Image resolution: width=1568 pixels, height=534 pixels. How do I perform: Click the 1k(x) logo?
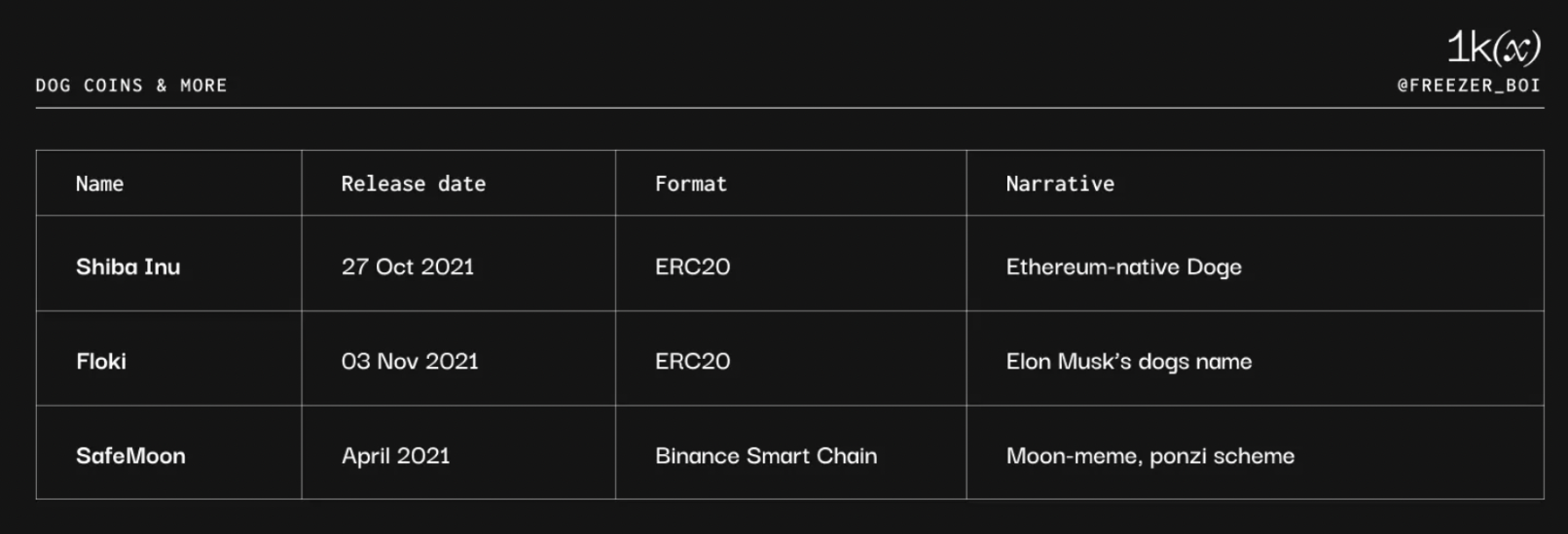(1493, 48)
